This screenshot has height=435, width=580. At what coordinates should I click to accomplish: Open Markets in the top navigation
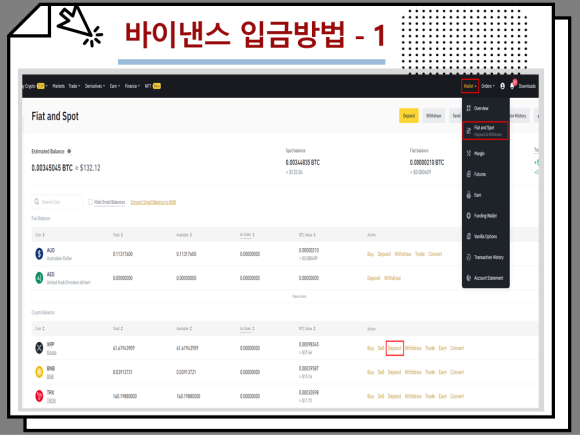tap(58, 86)
